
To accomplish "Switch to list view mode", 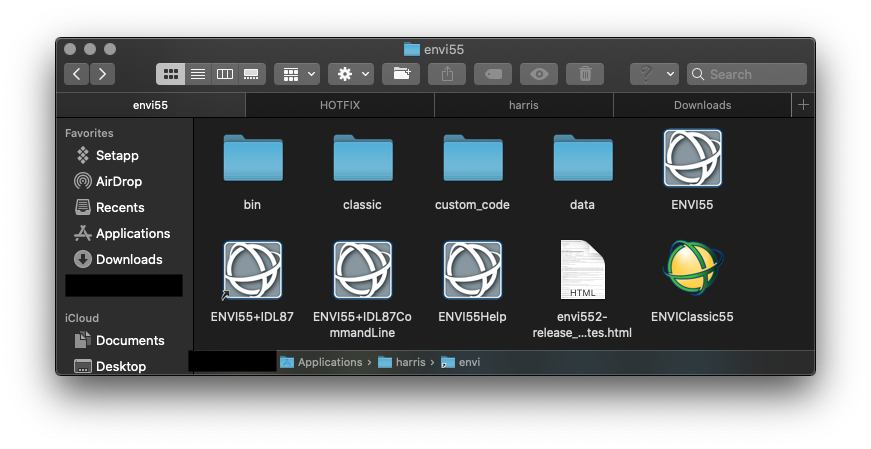I will coord(198,74).
